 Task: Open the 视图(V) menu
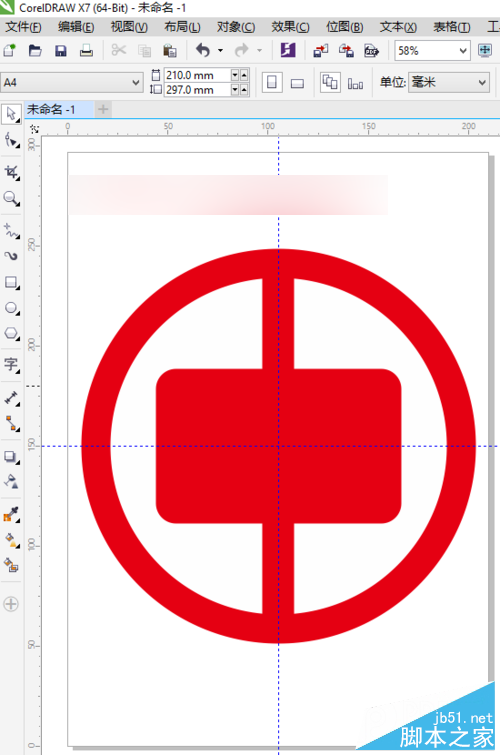point(129,27)
